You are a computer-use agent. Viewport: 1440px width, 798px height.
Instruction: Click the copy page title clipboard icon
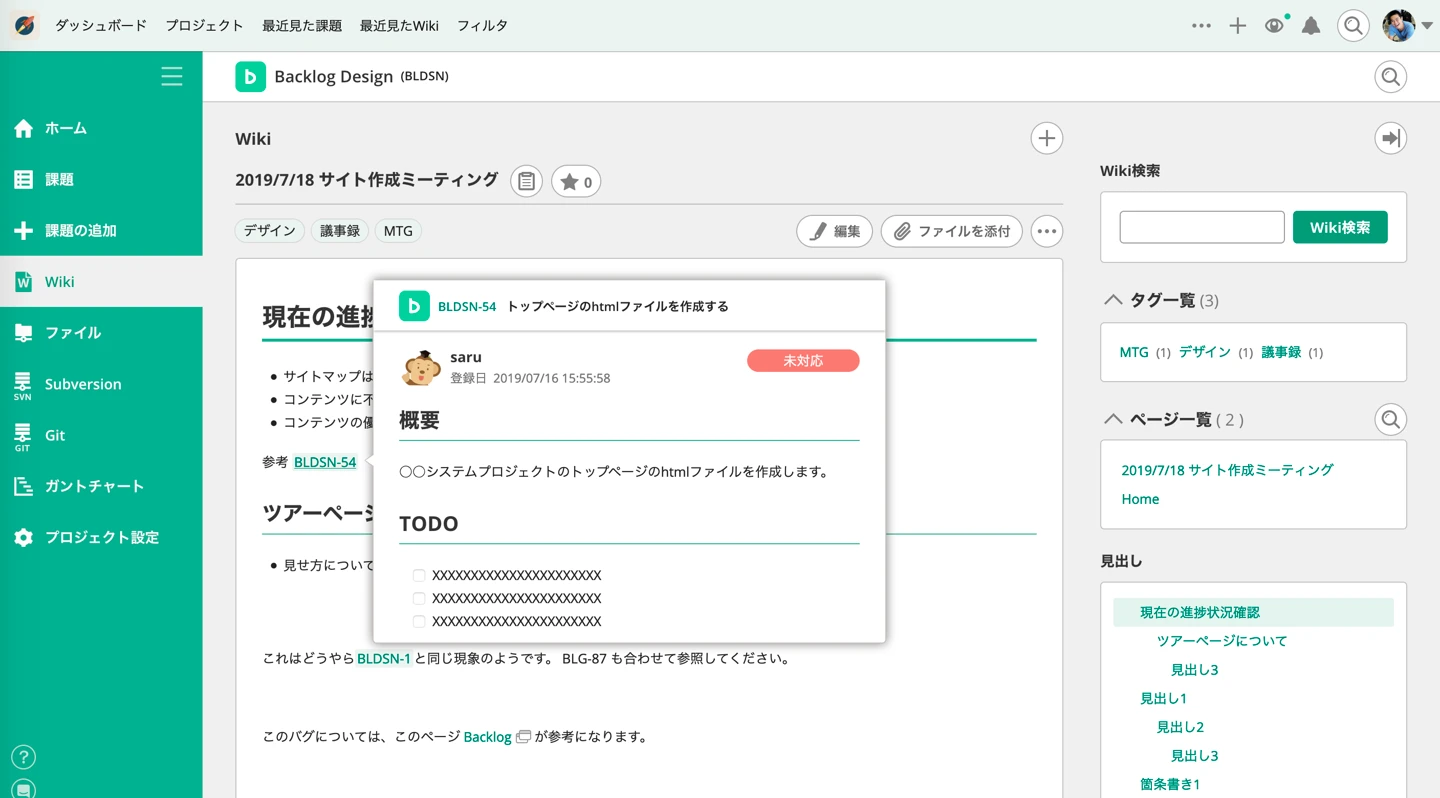pos(526,182)
